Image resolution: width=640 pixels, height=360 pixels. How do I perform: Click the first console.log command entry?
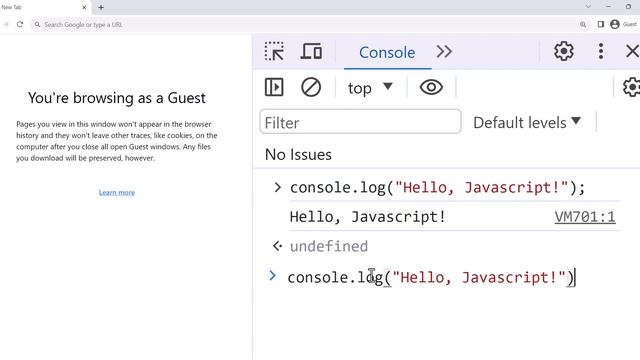coord(437,188)
